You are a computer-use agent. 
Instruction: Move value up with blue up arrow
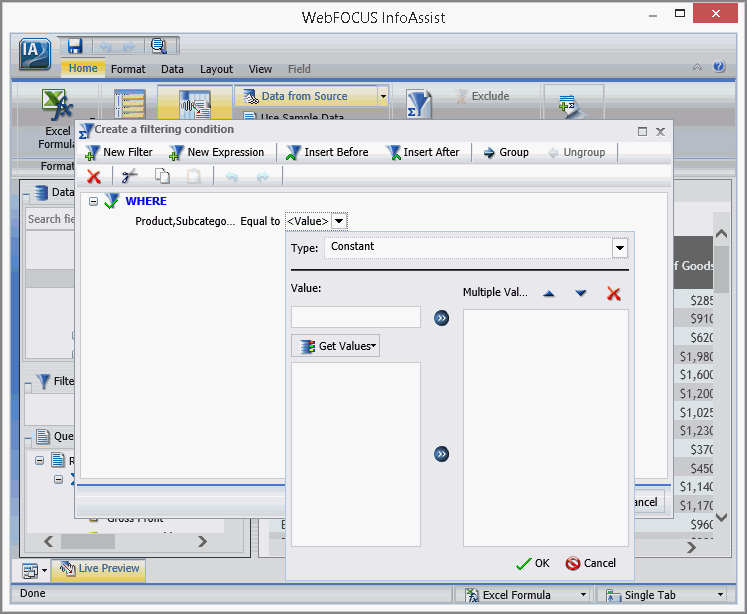tap(549, 293)
